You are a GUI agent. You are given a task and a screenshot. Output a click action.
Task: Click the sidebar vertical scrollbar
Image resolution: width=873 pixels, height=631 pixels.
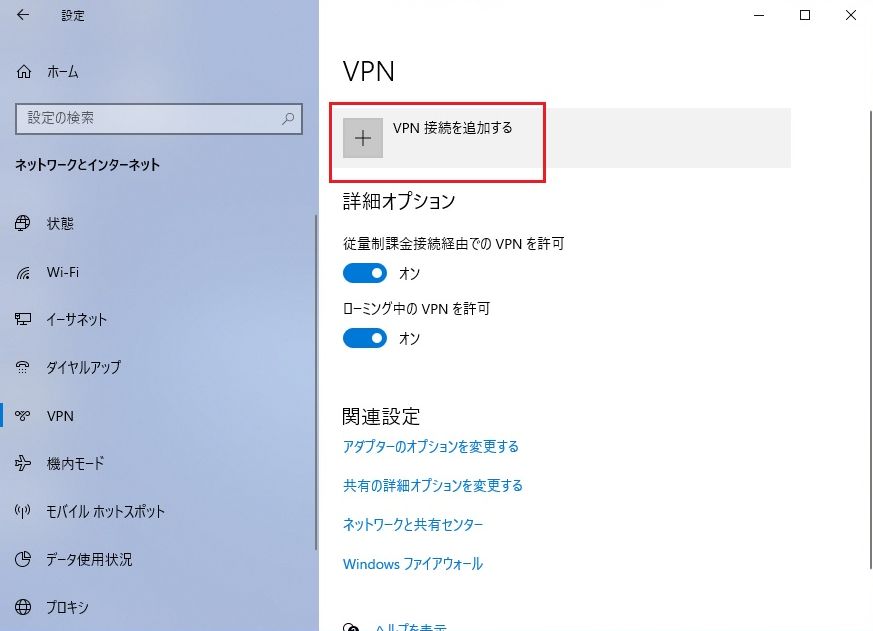point(316,382)
